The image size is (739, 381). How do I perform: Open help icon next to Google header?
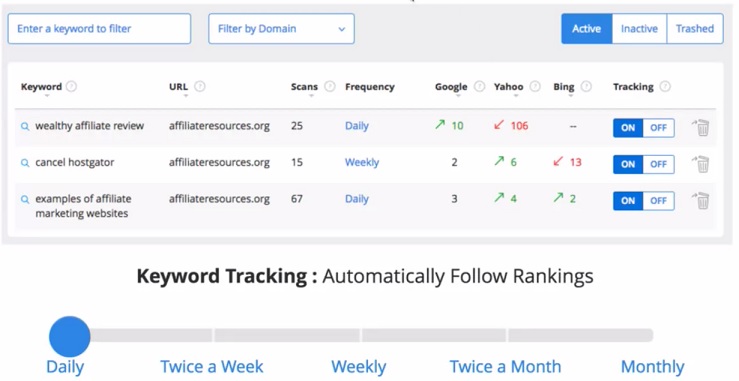(x=479, y=86)
